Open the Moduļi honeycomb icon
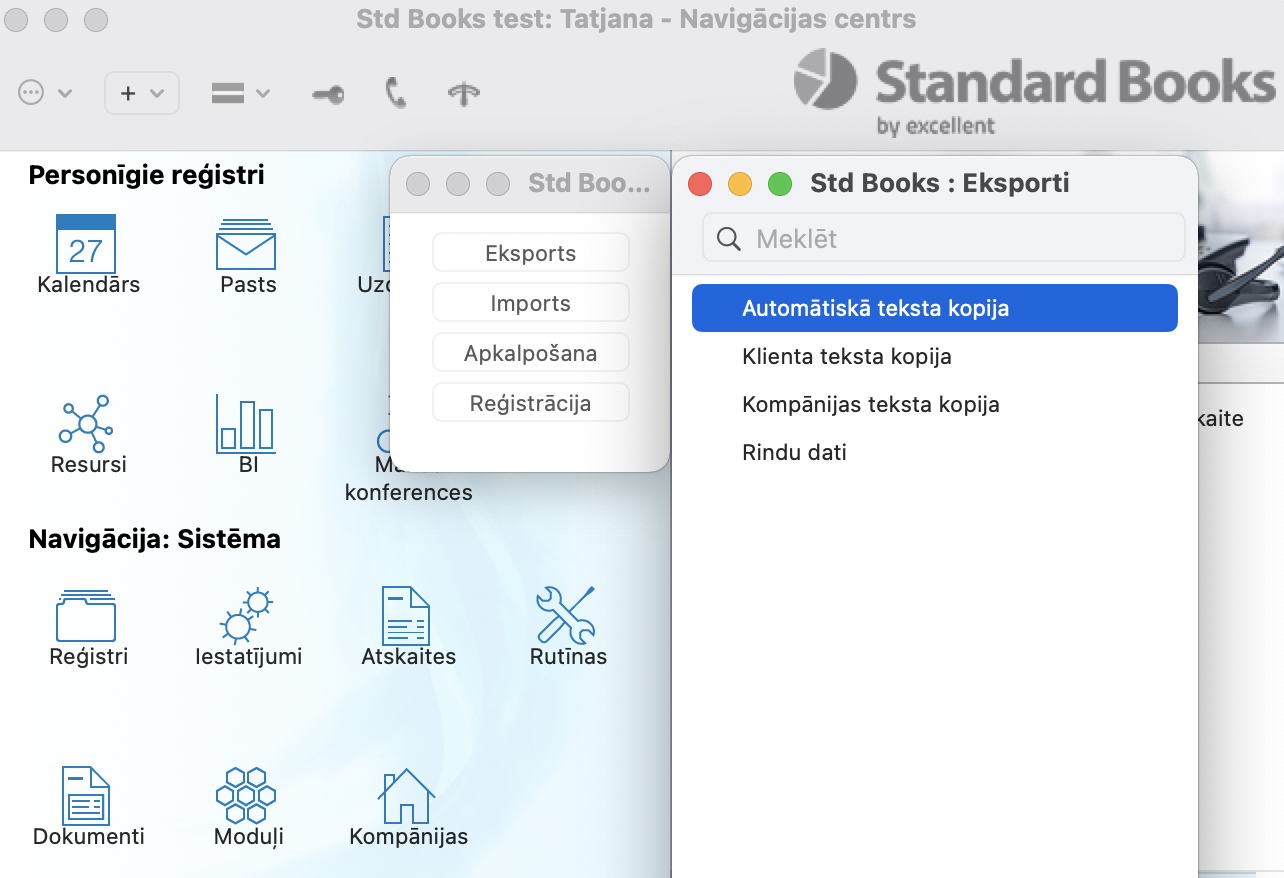 coord(247,796)
